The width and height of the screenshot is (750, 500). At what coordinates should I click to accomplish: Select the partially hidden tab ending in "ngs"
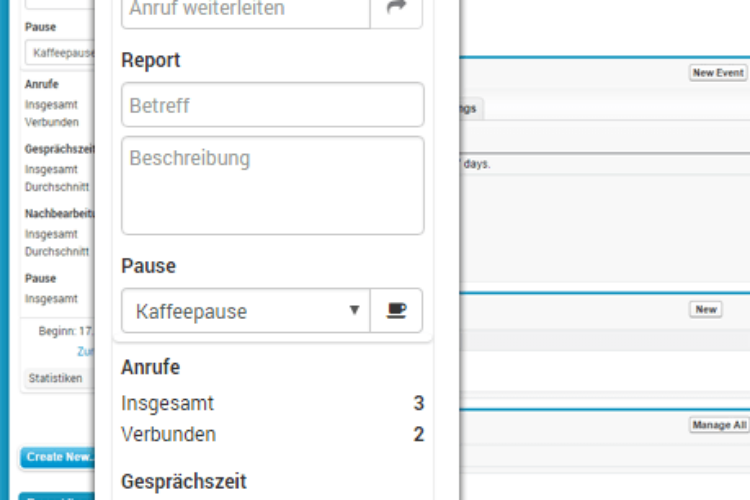[471, 109]
